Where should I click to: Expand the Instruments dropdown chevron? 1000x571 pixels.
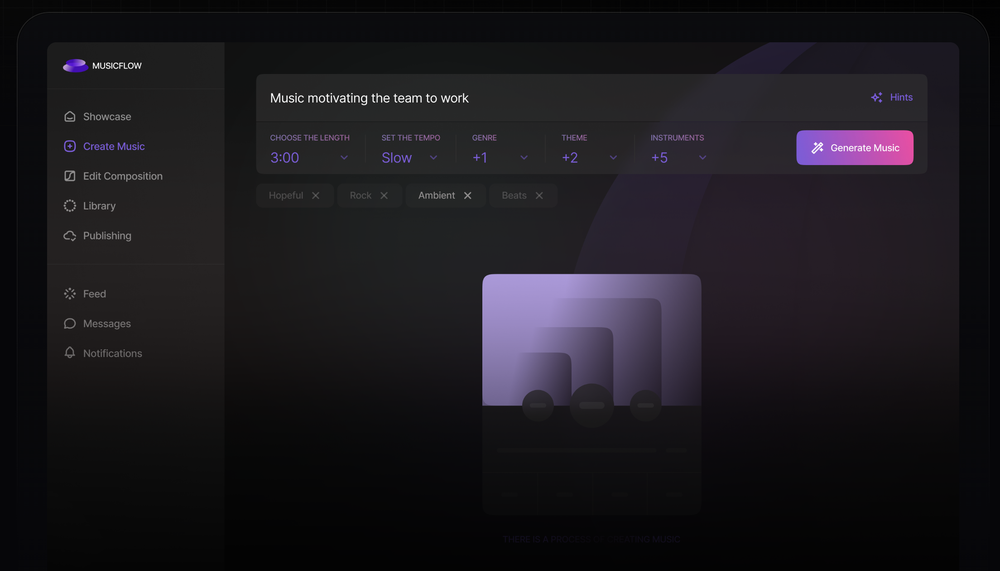tap(703, 158)
